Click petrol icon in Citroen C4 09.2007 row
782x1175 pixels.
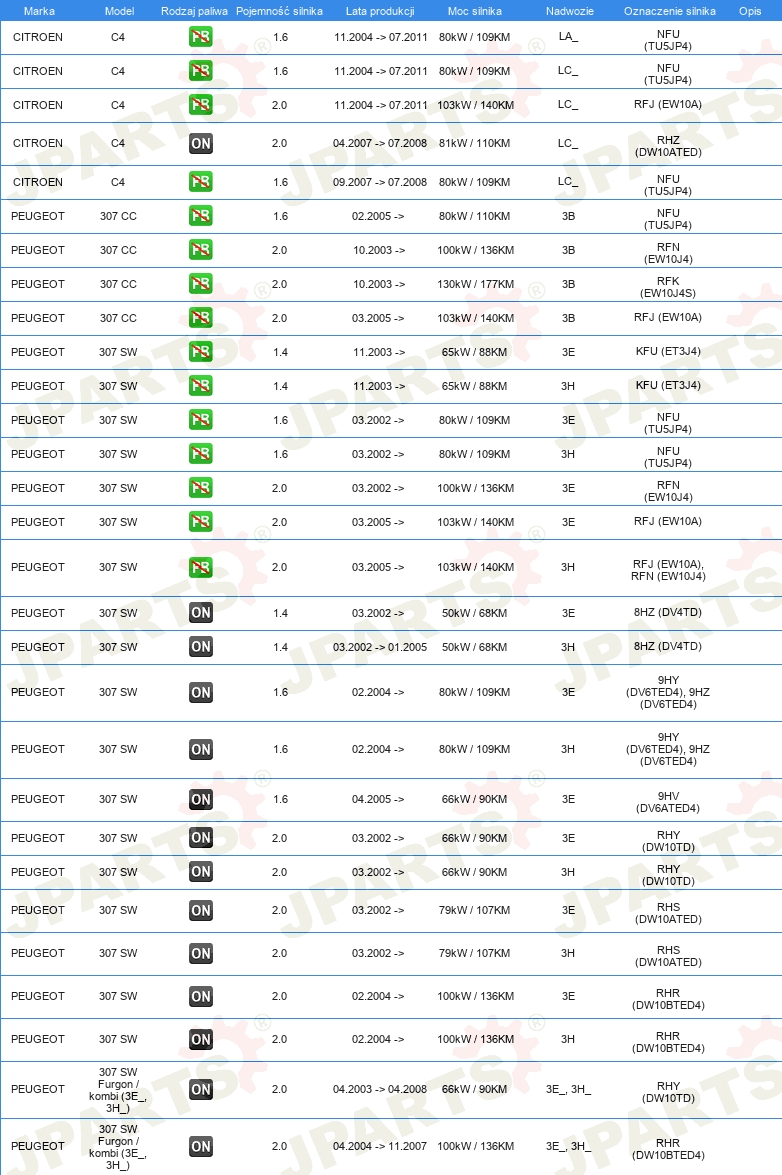[x=201, y=182]
